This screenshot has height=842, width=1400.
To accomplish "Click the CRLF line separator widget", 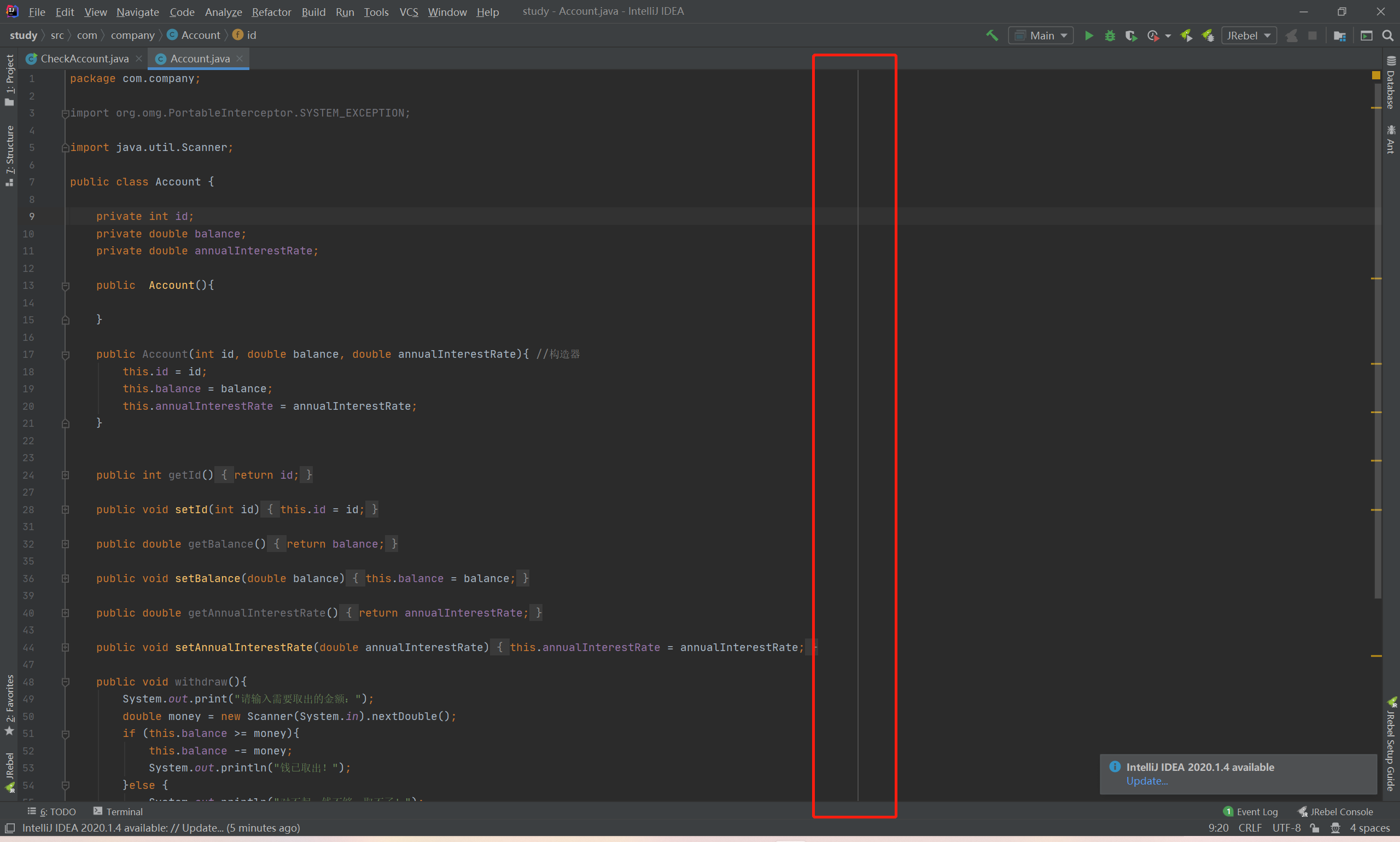I will click(1250, 828).
